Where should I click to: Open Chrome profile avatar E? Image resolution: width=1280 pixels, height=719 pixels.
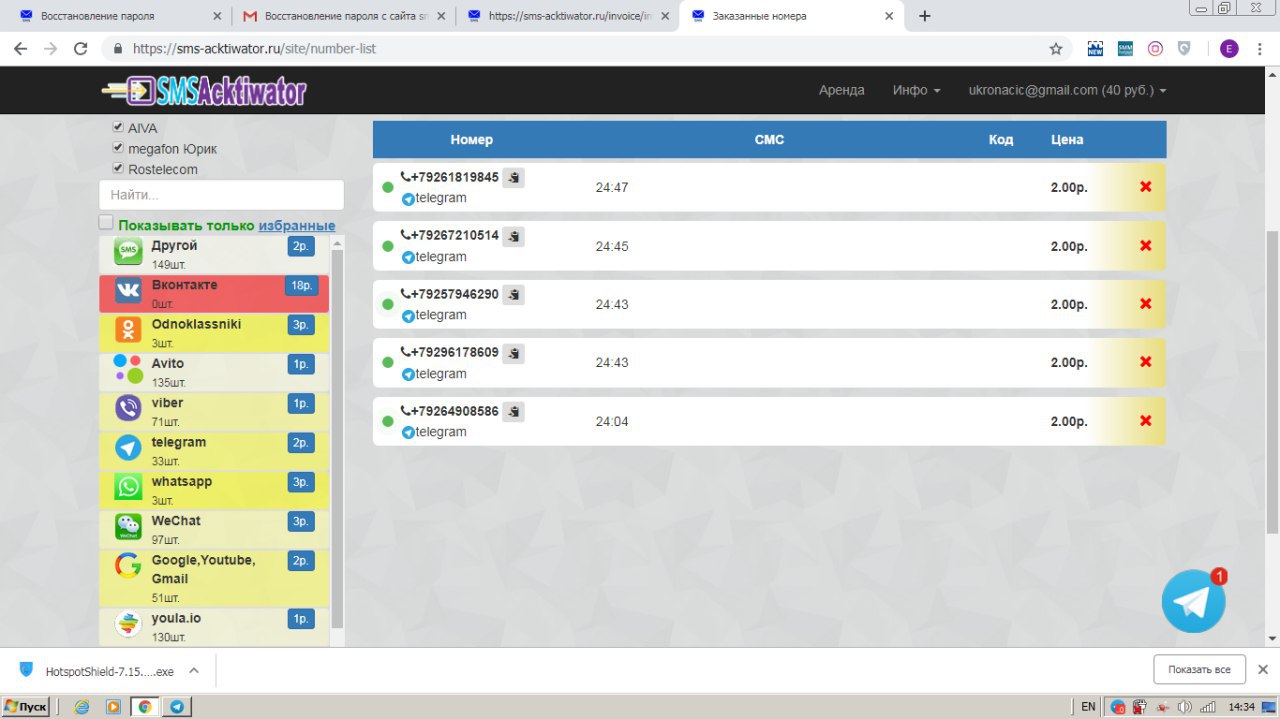point(1229,48)
